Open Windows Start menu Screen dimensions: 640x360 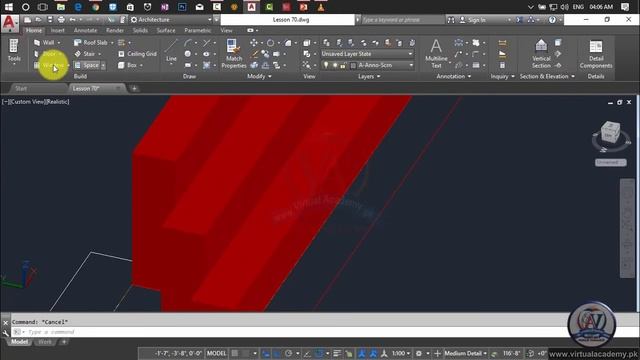click(8, 7)
